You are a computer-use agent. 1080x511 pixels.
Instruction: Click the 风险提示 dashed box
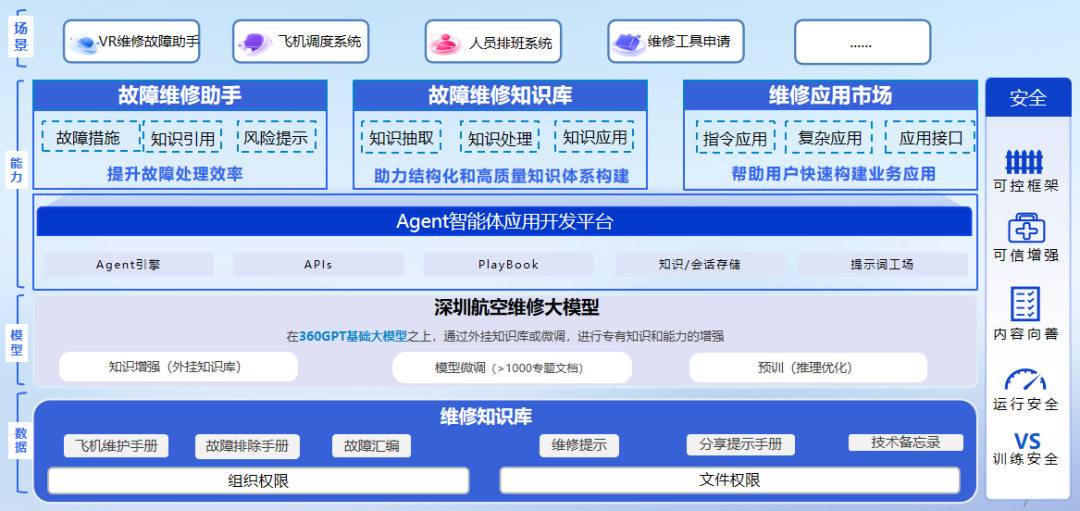276,137
